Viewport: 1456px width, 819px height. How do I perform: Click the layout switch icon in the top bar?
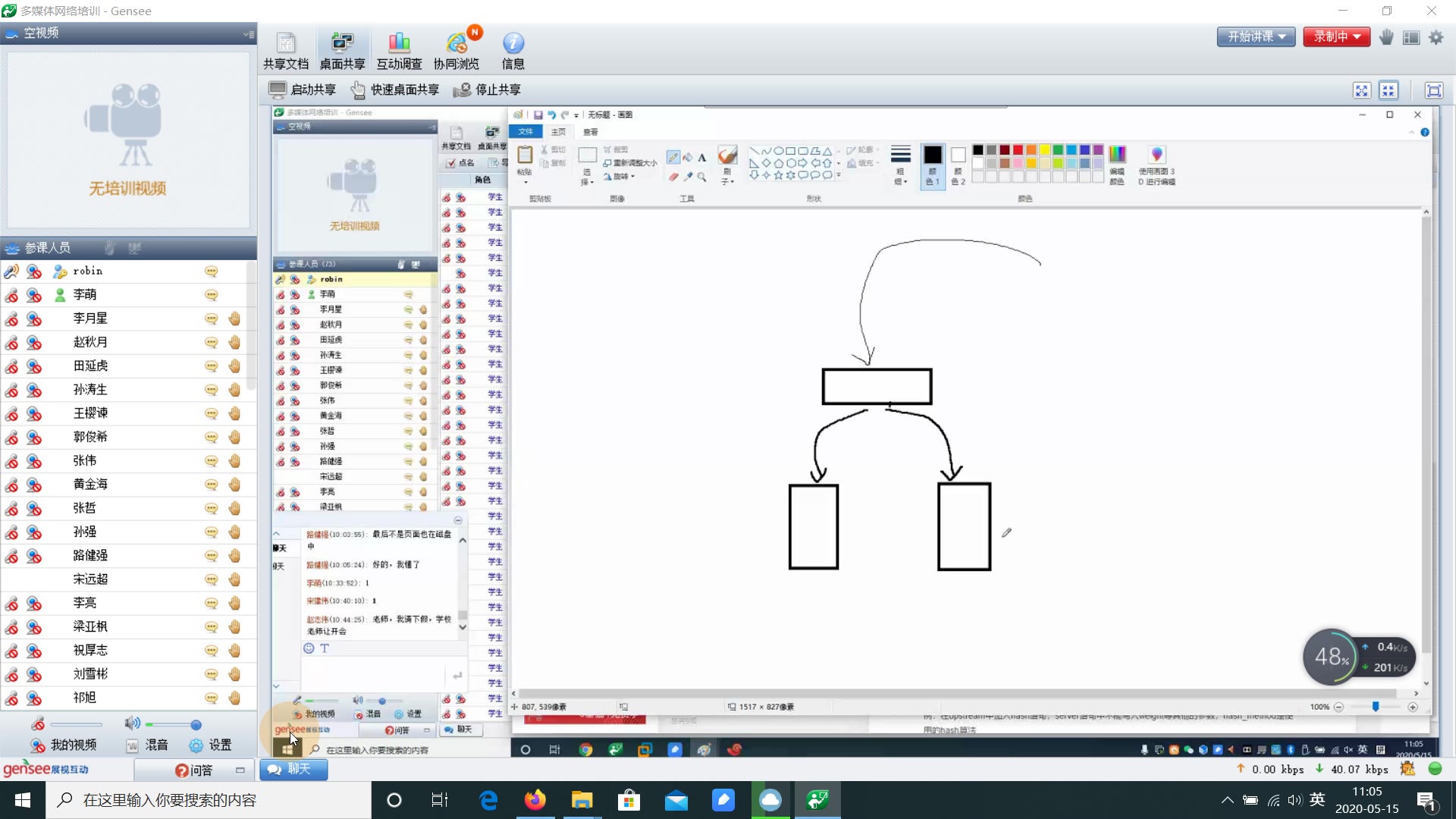pos(1411,37)
